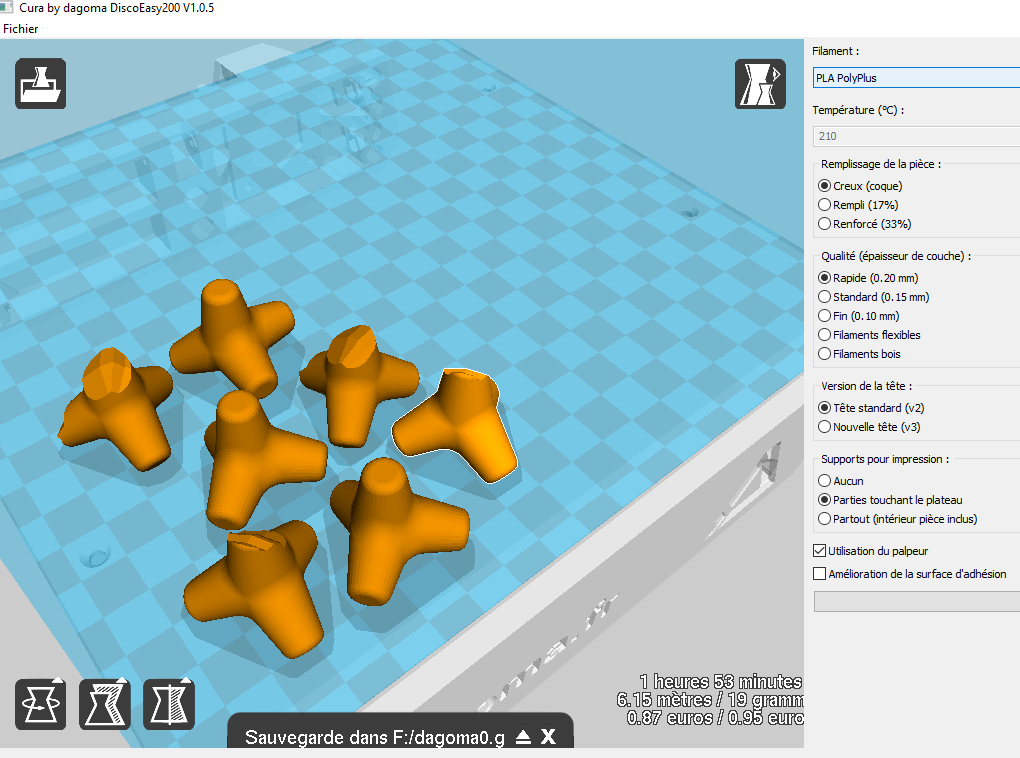Click the Température field showing 210

pyautogui.click(x=916, y=136)
